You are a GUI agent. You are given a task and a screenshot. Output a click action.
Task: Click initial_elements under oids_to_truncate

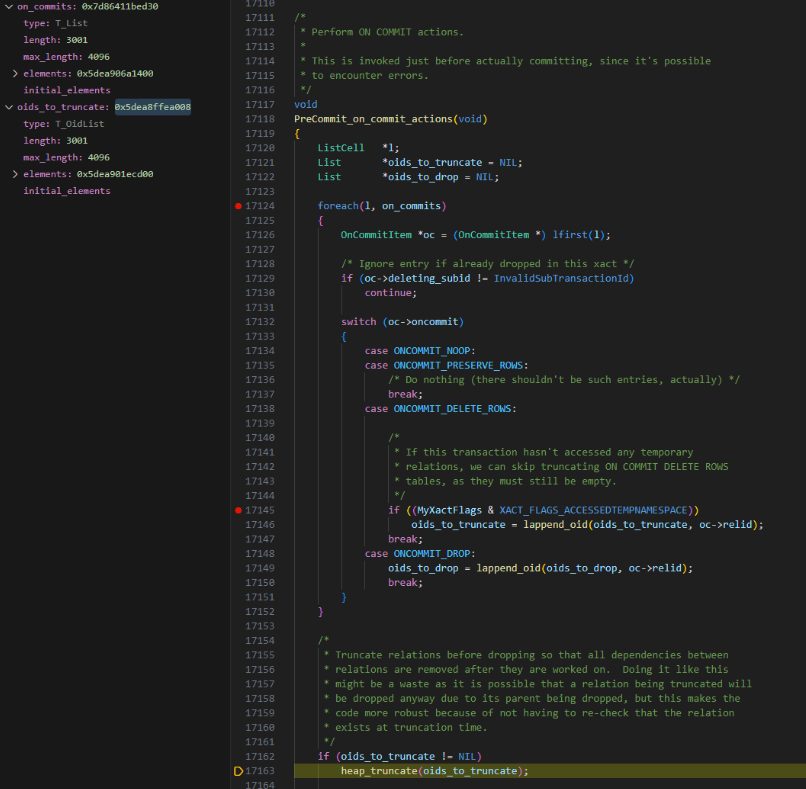[x=67, y=191]
